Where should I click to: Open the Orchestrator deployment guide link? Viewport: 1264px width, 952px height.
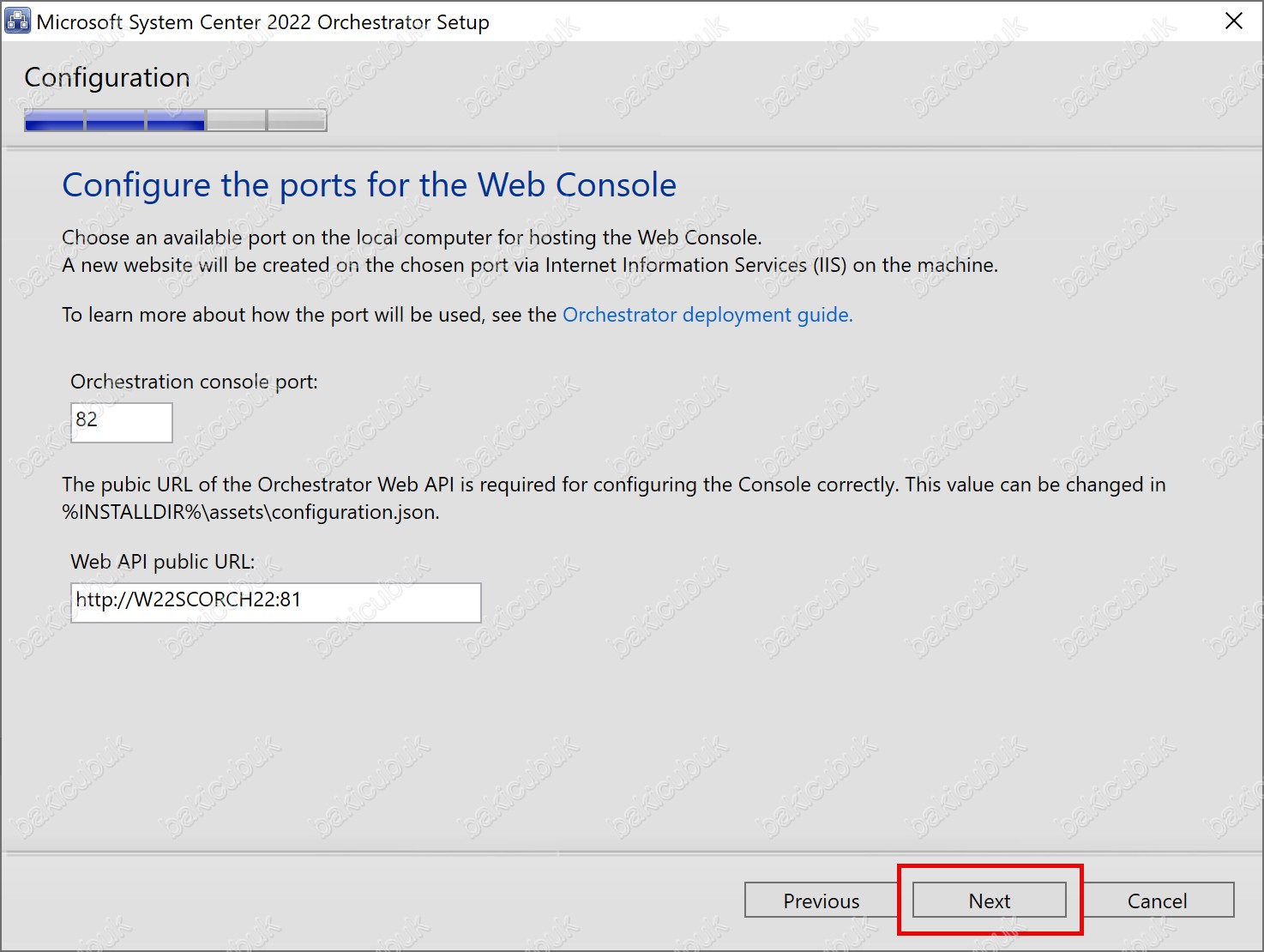[707, 315]
